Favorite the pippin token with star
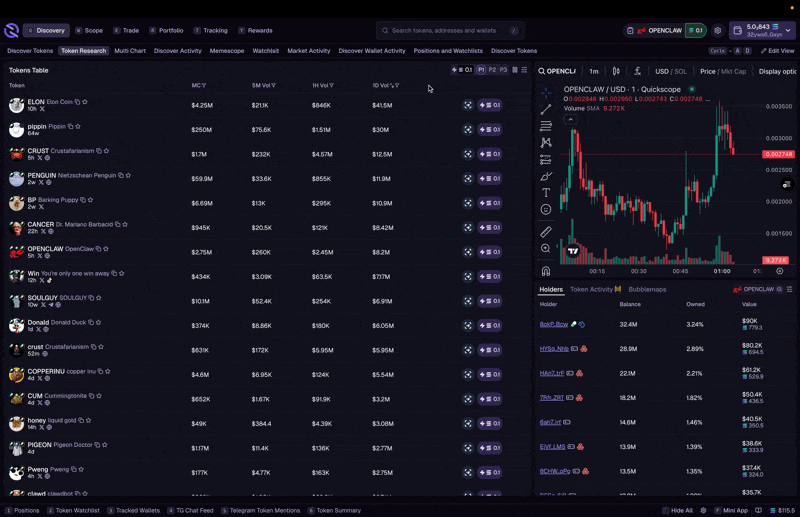Viewport: 800px width, 517px height. (78, 127)
